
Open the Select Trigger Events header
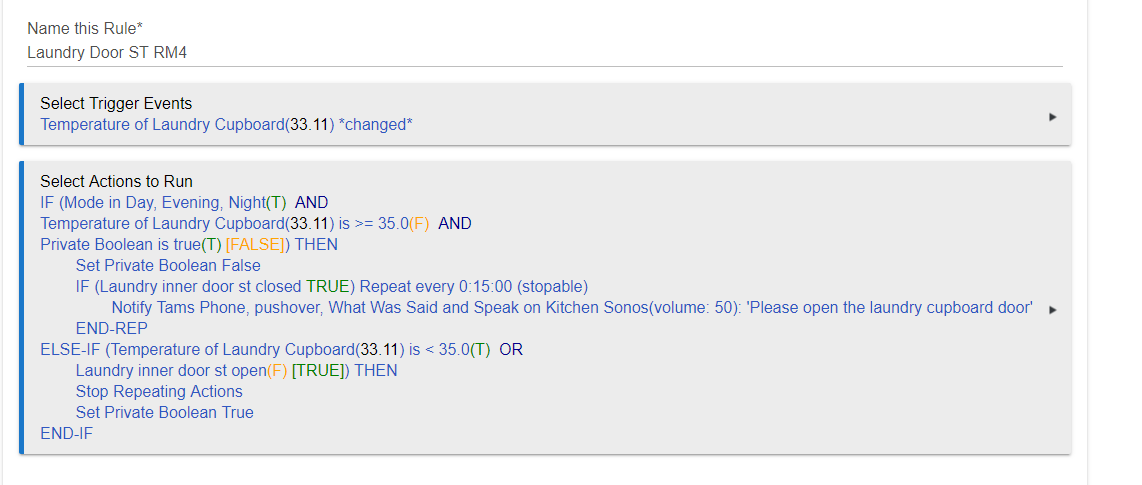point(116,103)
